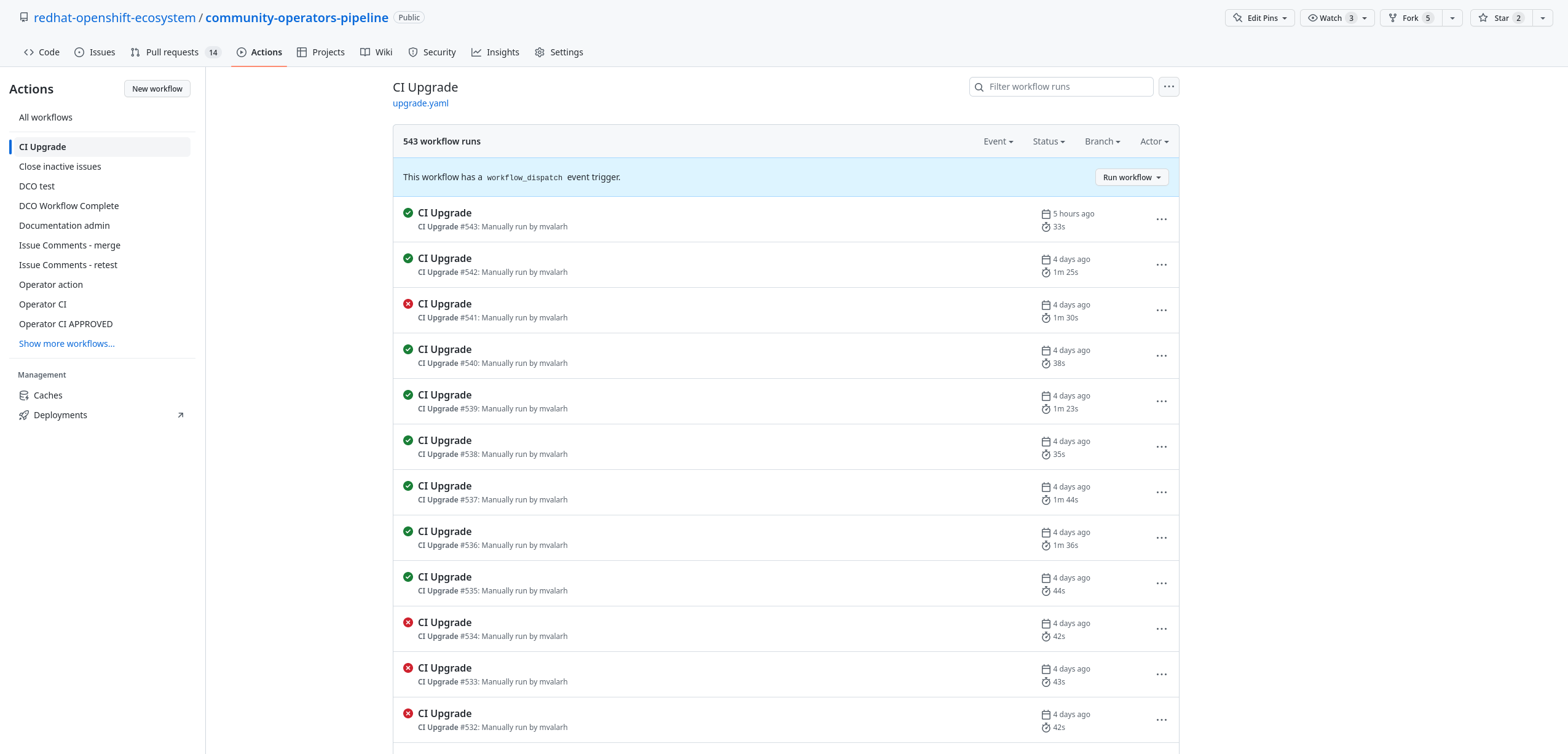Open the Pull requests tab

click(175, 52)
